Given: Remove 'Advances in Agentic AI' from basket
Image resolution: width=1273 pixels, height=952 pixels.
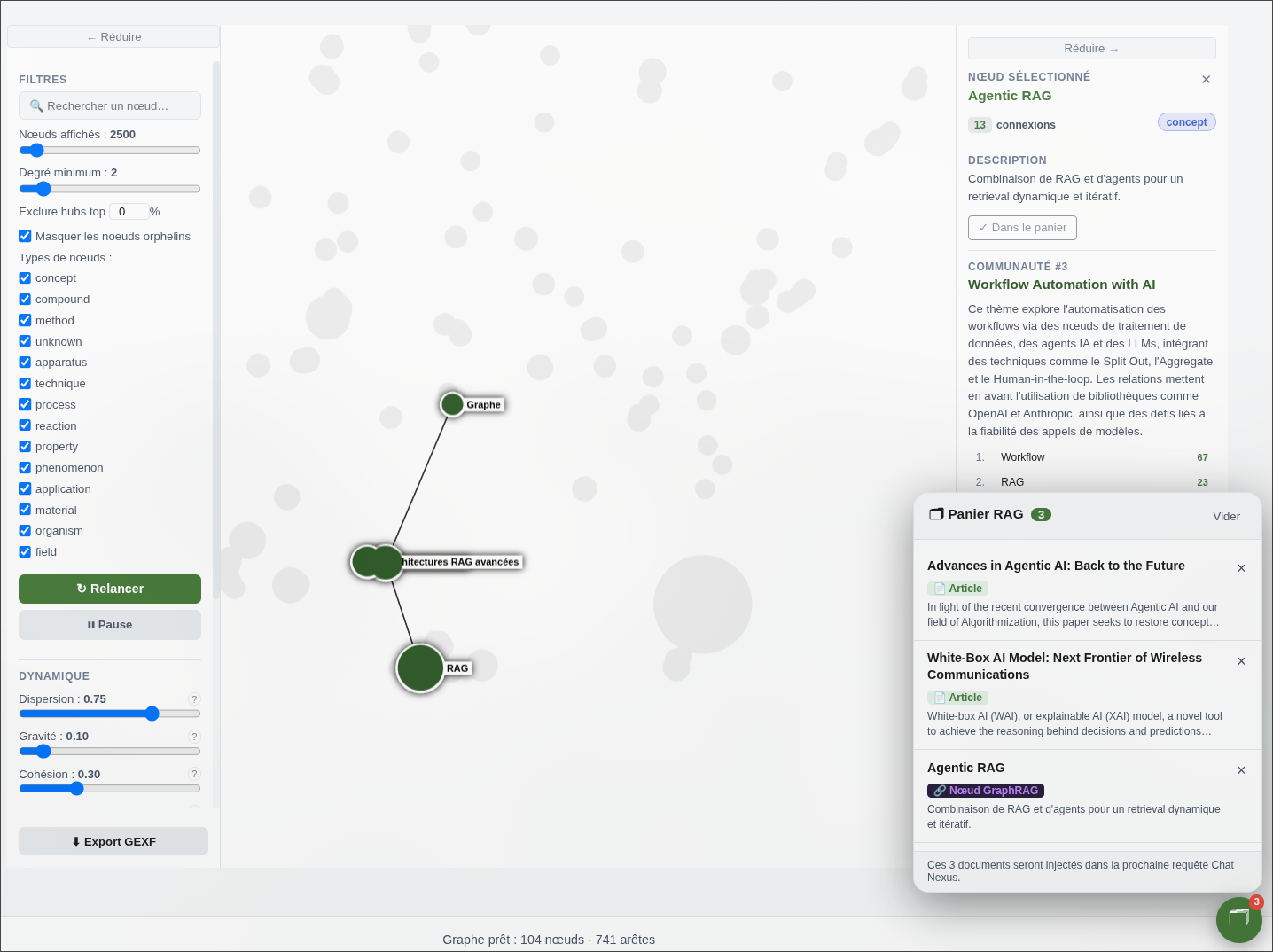Looking at the screenshot, I should 1241,568.
